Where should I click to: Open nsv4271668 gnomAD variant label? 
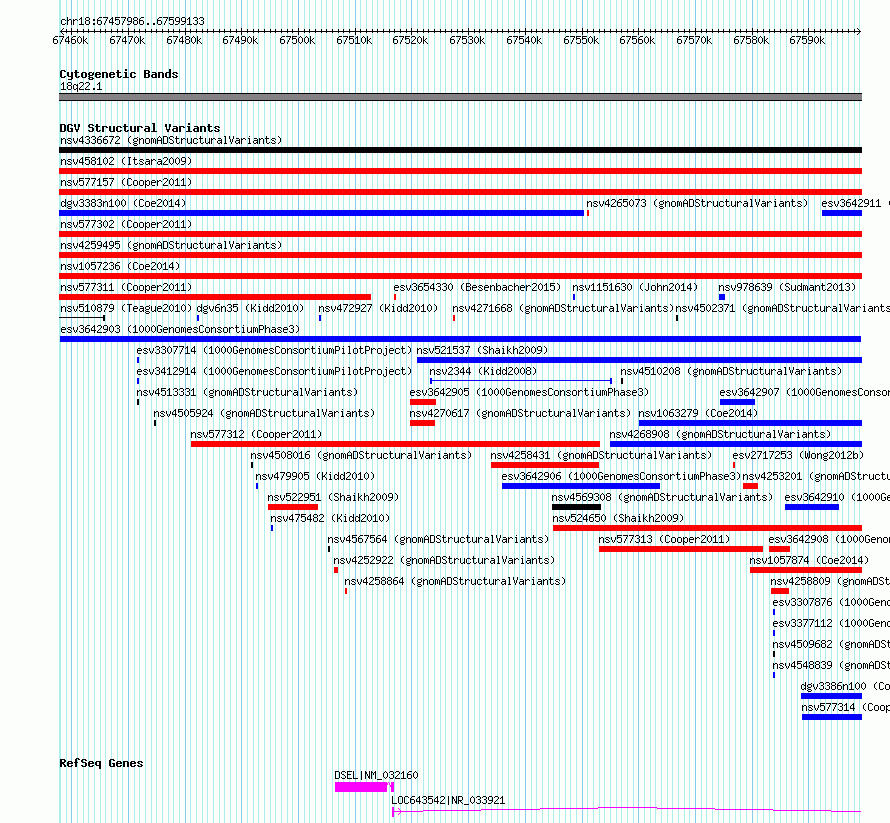pyautogui.click(x=563, y=308)
